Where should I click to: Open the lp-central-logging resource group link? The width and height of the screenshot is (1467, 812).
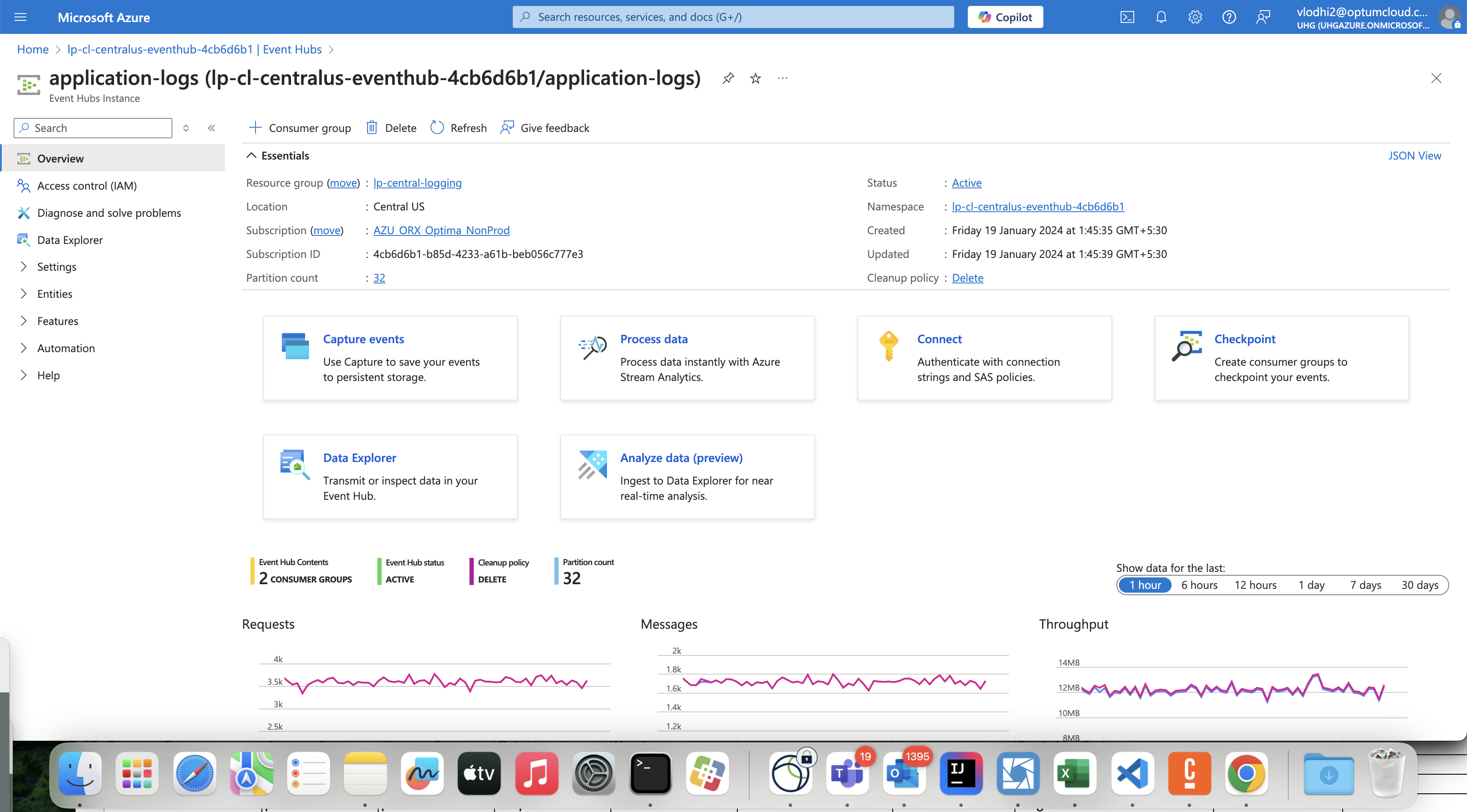point(417,183)
